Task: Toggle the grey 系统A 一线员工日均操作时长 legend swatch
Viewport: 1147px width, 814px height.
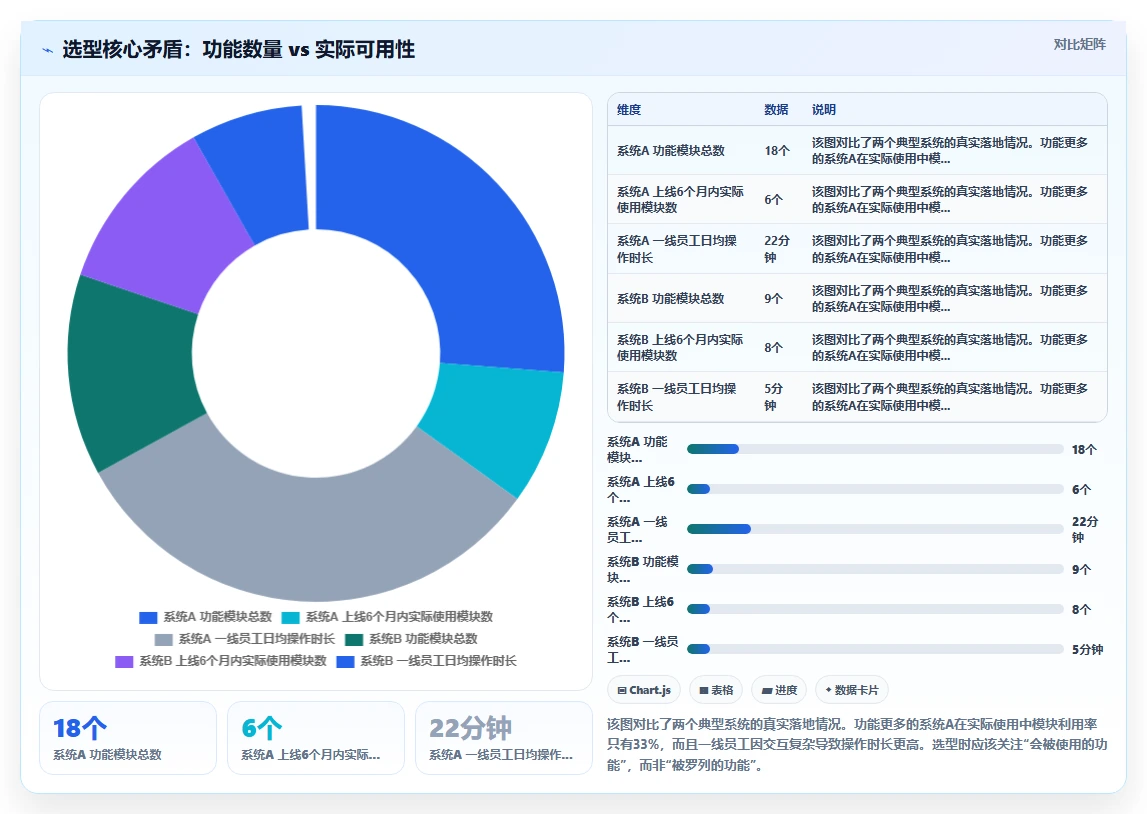Action: pos(164,639)
